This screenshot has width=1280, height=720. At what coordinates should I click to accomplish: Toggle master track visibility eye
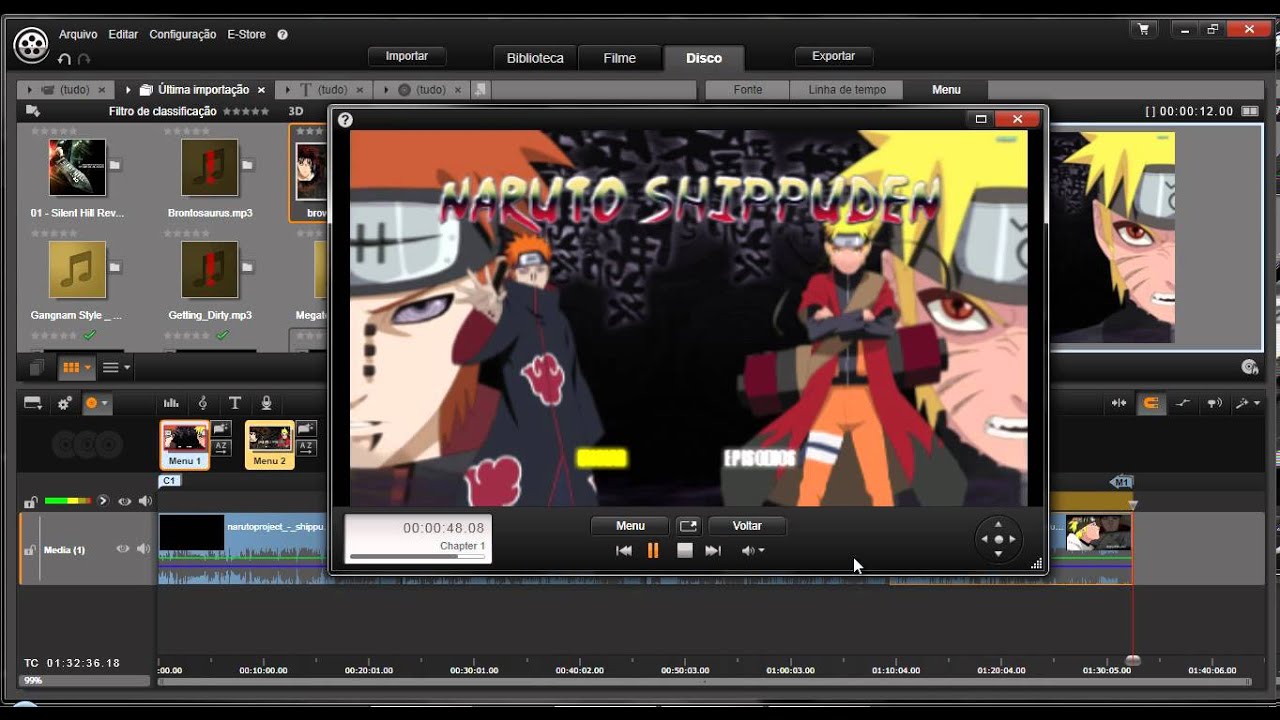click(x=124, y=501)
